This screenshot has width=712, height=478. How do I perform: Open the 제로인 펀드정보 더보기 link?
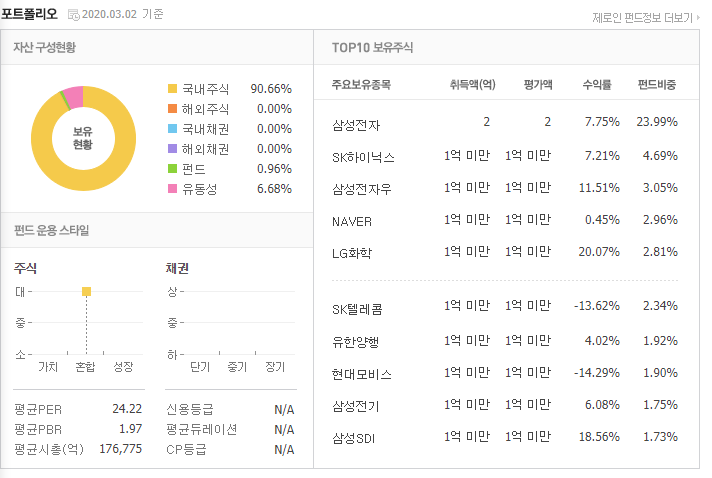[x=643, y=18]
